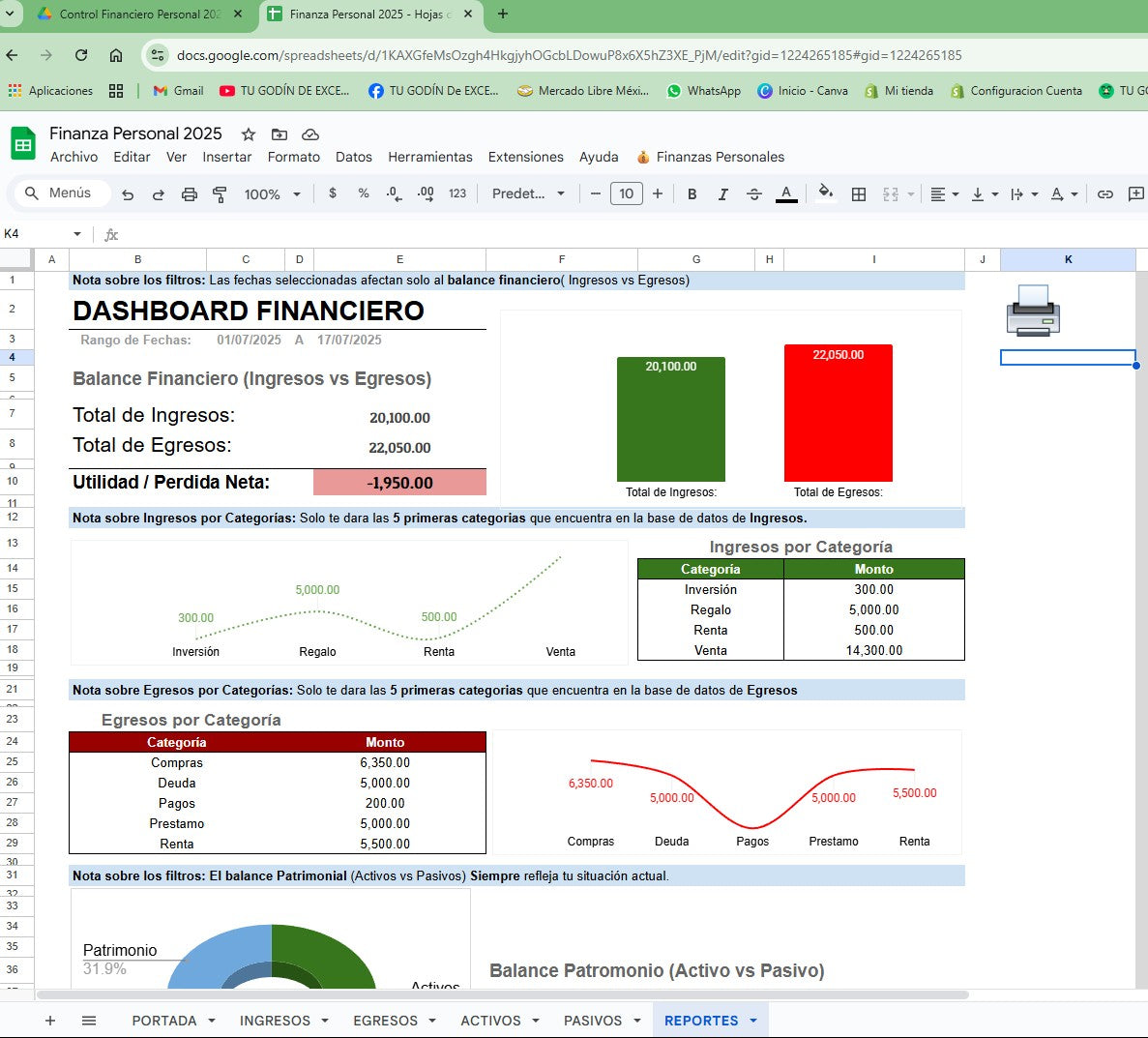Open the horizontal align dropdown
The height and width of the screenshot is (1038, 1148).
(x=944, y=194)
